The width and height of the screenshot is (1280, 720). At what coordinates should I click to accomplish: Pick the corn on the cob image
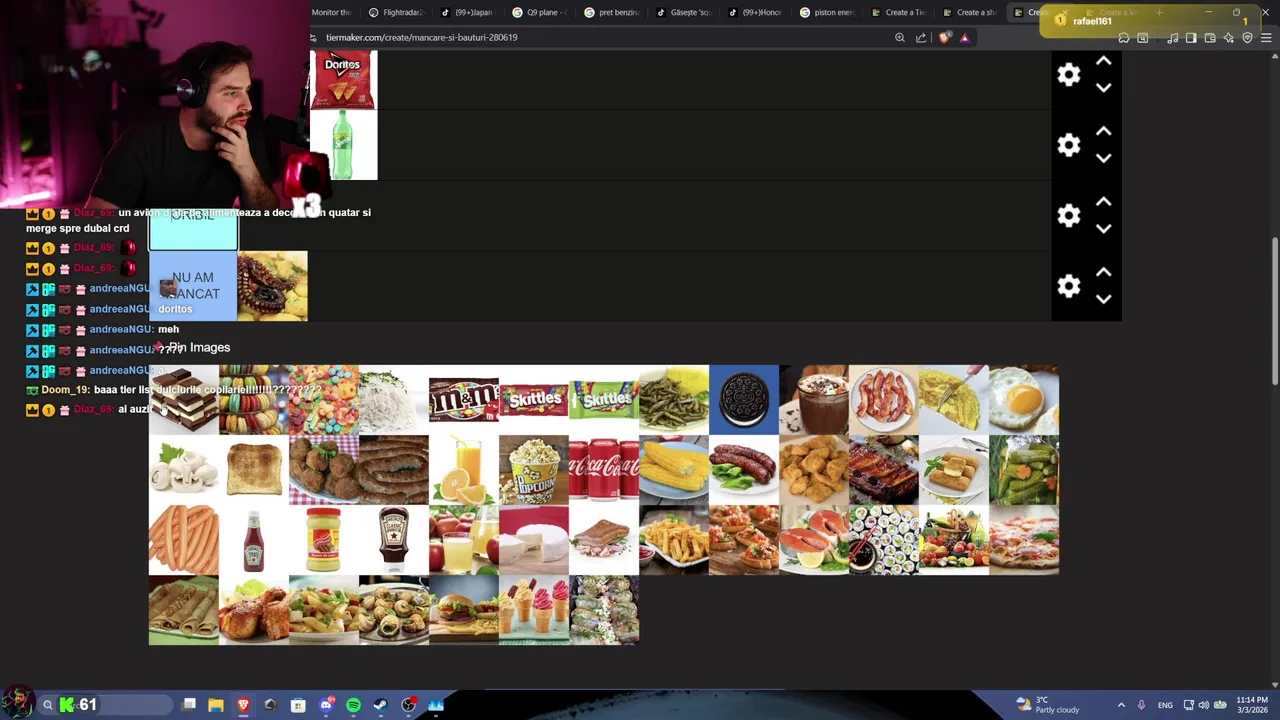(674, 470)
